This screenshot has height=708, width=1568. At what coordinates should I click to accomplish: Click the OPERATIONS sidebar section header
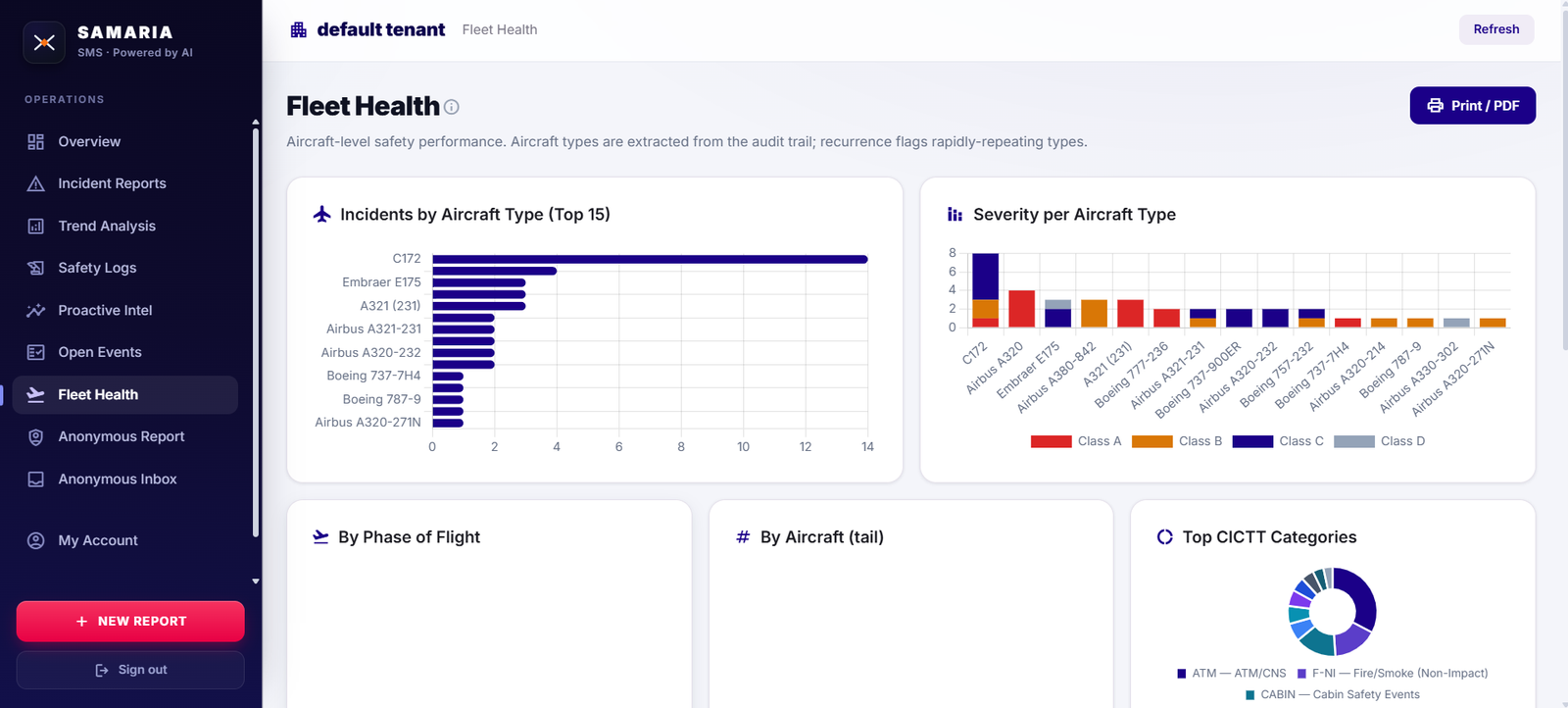point(65,99)
